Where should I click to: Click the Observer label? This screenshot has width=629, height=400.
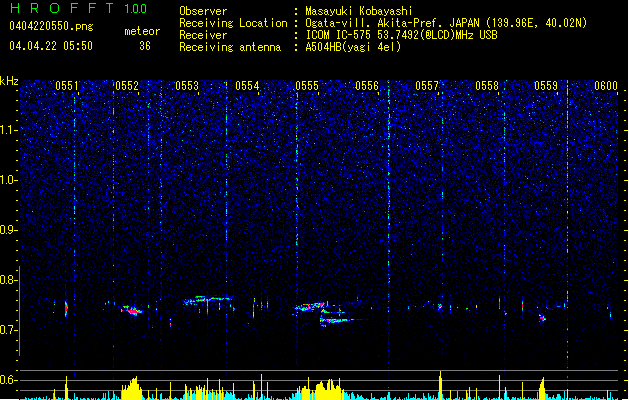(203, 11)
